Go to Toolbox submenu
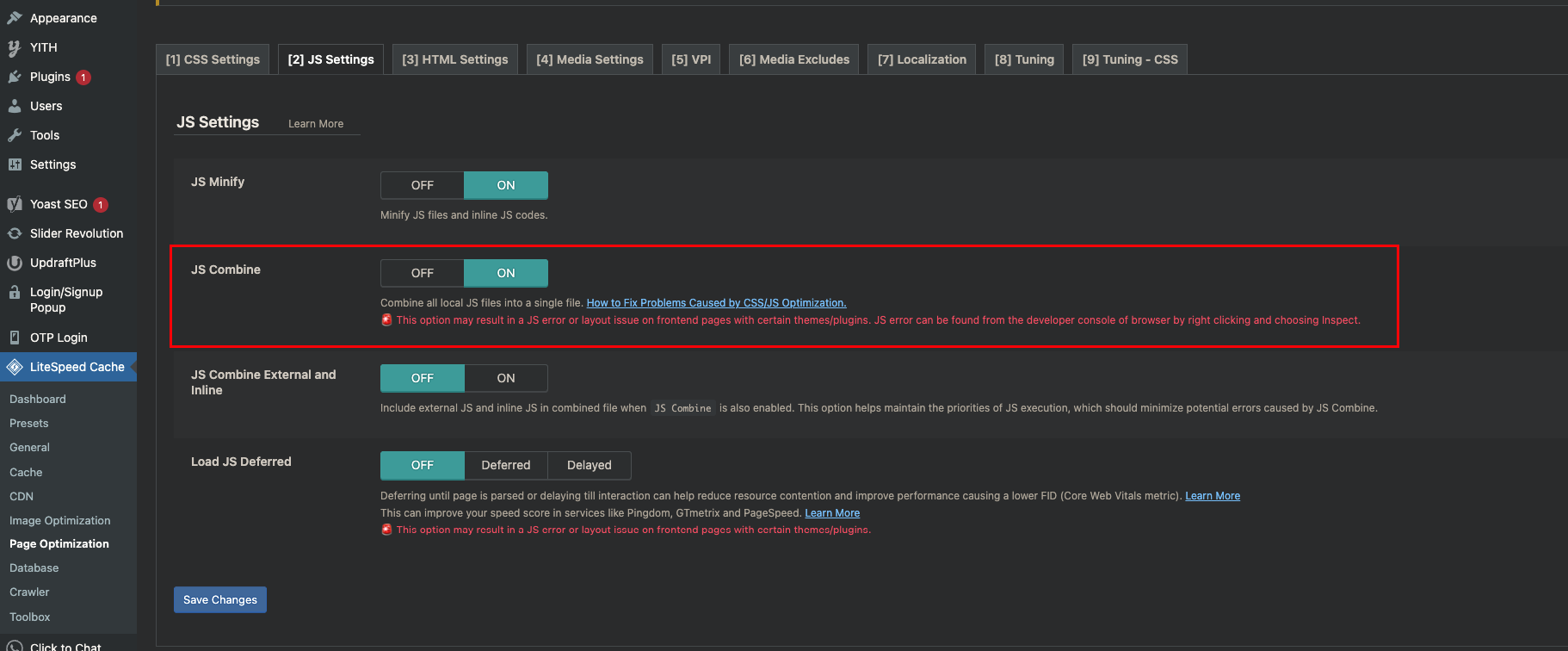The image size is (1568, 651). point(30,617)
